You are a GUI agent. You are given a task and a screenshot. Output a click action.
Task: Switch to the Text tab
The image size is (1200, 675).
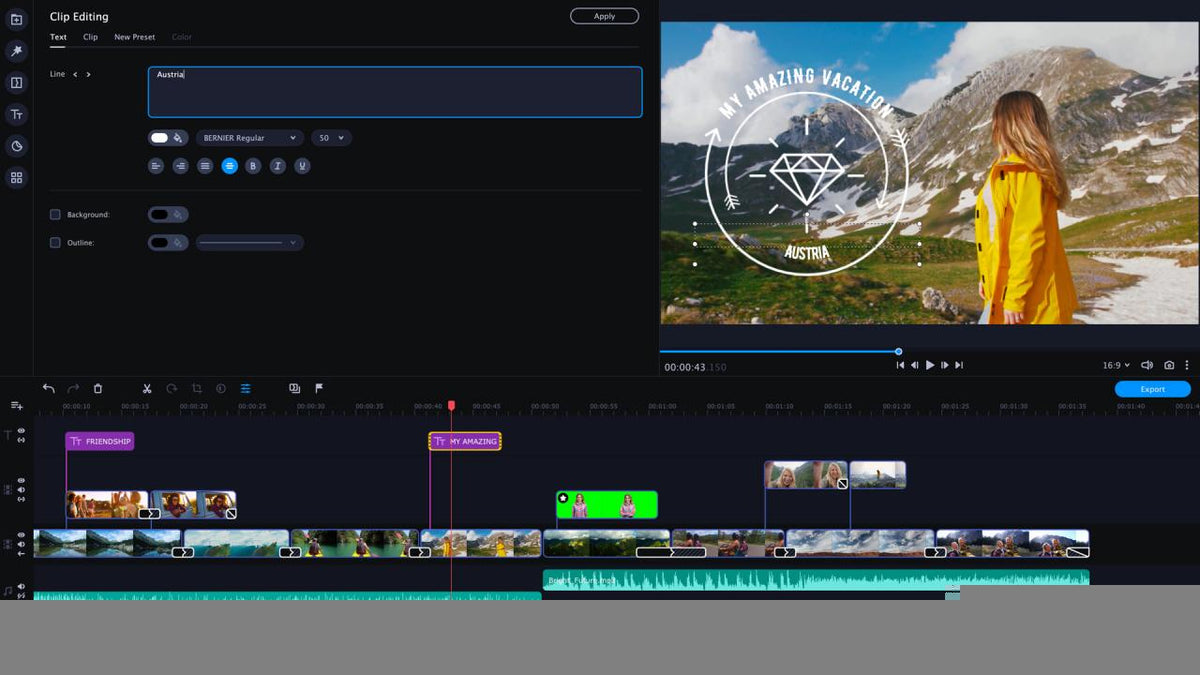point(58,37)
